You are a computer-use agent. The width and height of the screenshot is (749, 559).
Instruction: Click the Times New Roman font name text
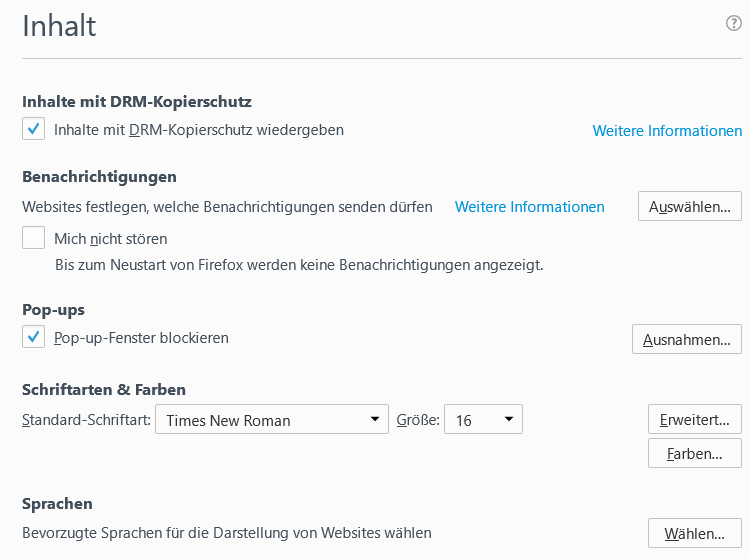(x=228, y=420)
